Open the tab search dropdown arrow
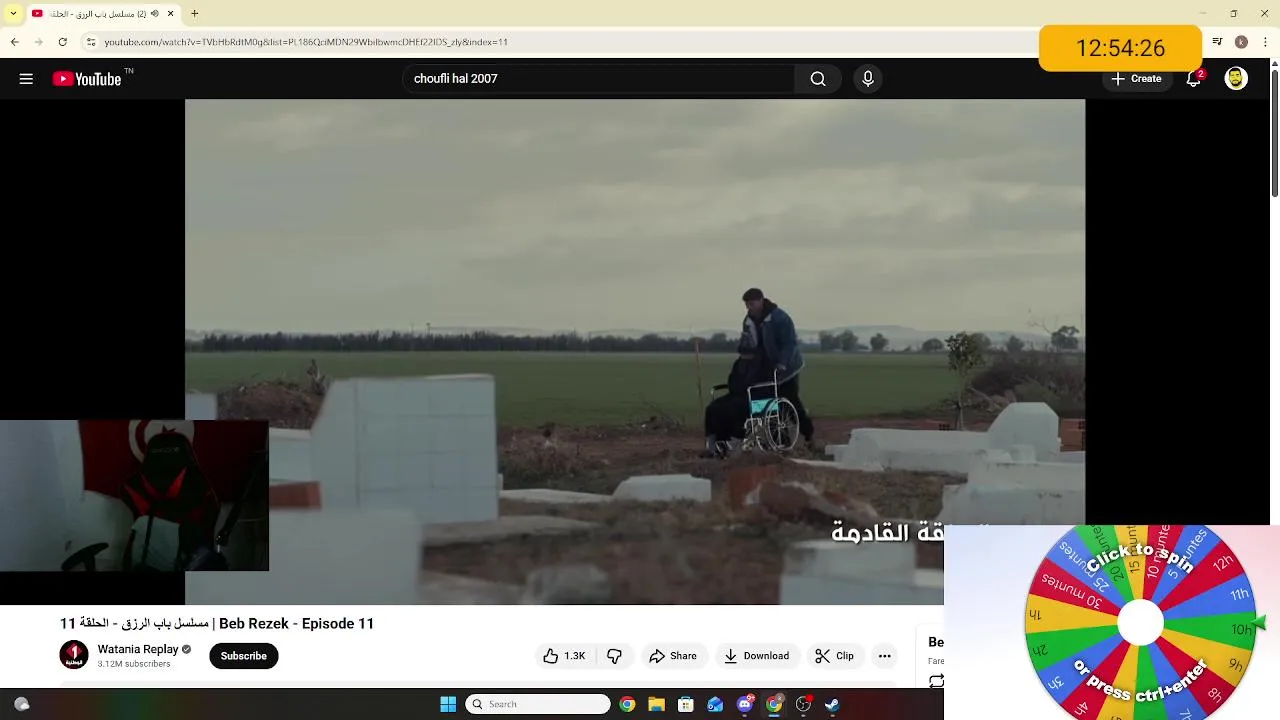 click(13, 14)
